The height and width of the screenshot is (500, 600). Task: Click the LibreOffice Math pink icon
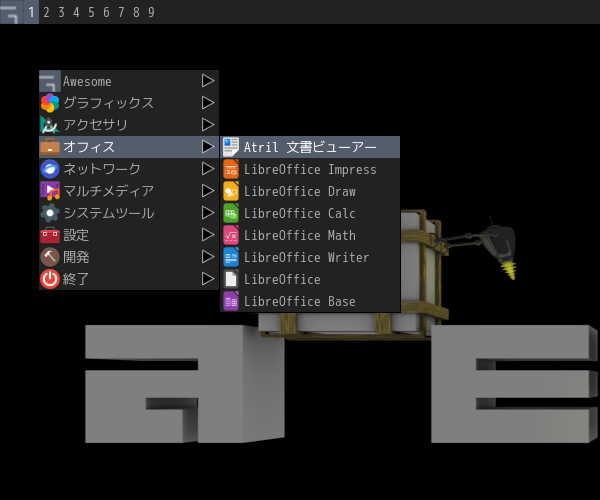pos(231,235)
